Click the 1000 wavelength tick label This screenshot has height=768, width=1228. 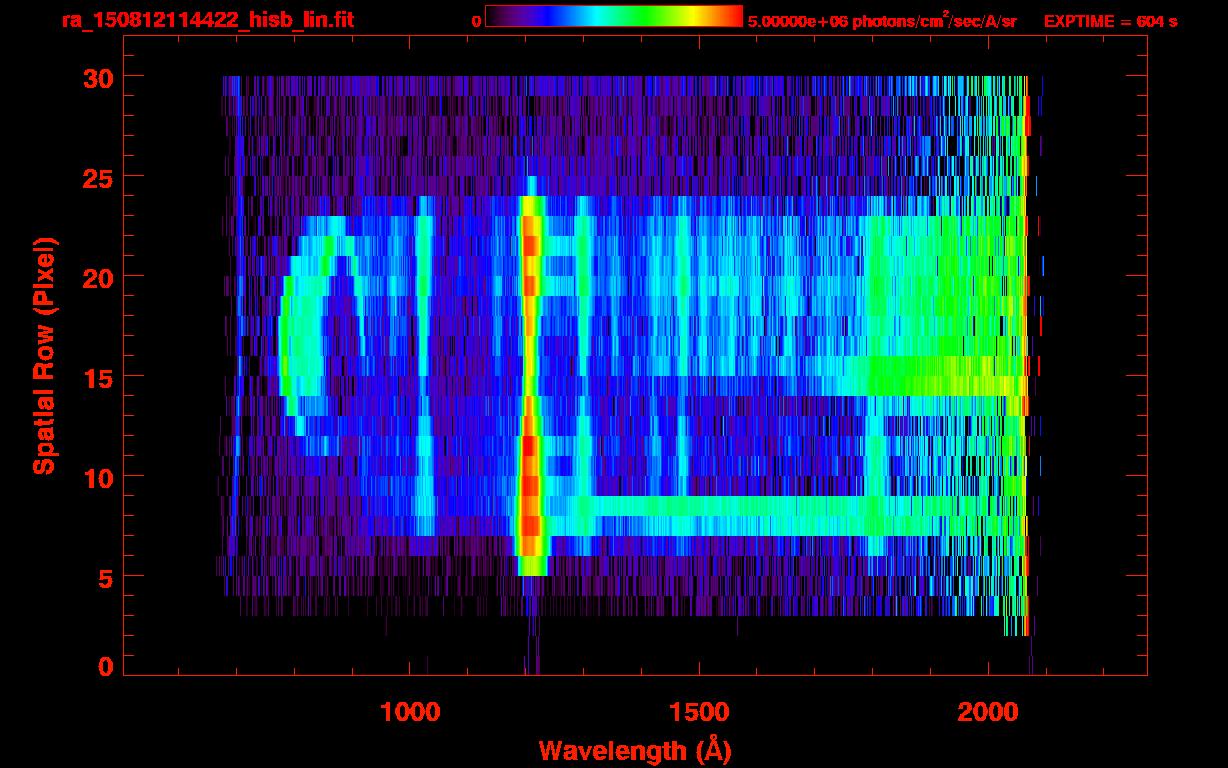tap(410, 711)
